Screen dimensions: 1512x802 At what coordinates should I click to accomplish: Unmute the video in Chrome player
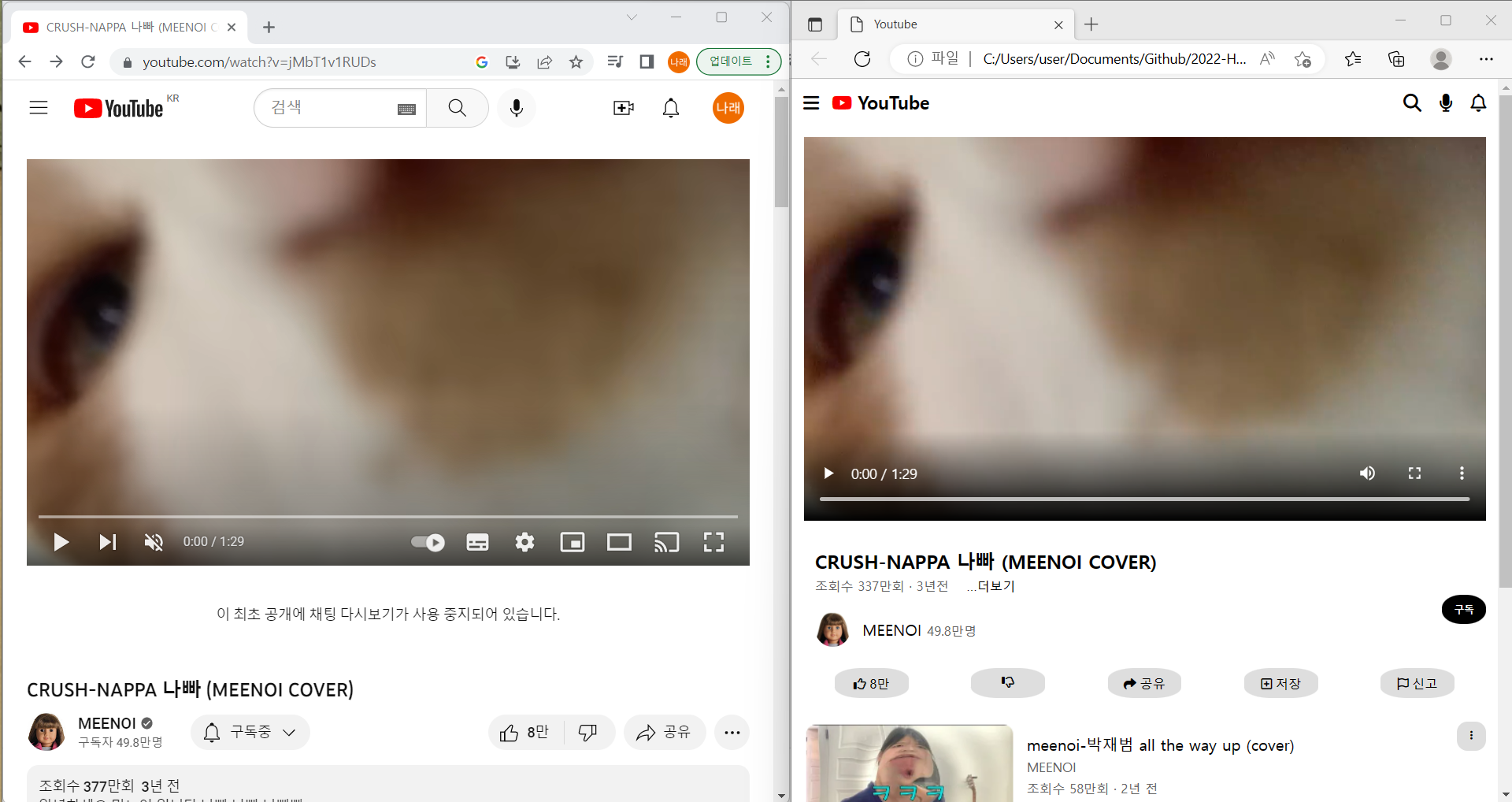pos(154,542)
